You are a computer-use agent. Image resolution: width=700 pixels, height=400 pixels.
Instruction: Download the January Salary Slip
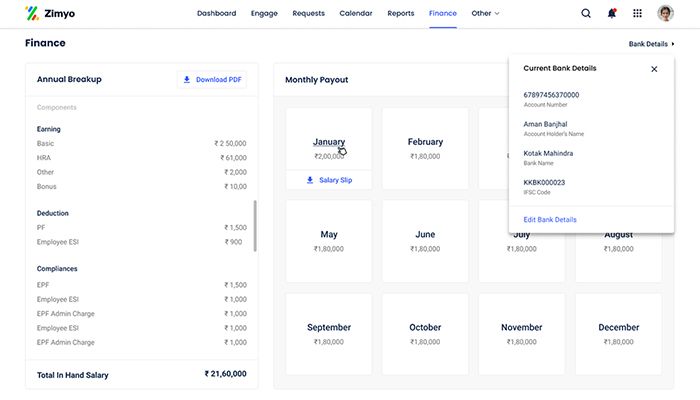click(x=328, y=180)
